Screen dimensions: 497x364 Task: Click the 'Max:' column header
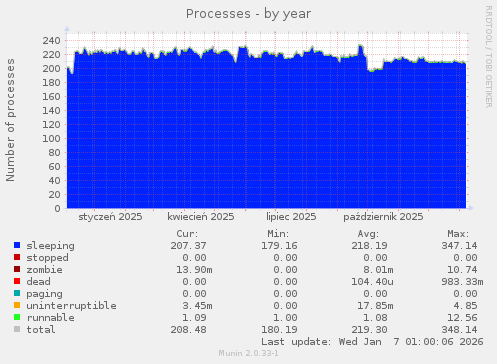[458, 234]
